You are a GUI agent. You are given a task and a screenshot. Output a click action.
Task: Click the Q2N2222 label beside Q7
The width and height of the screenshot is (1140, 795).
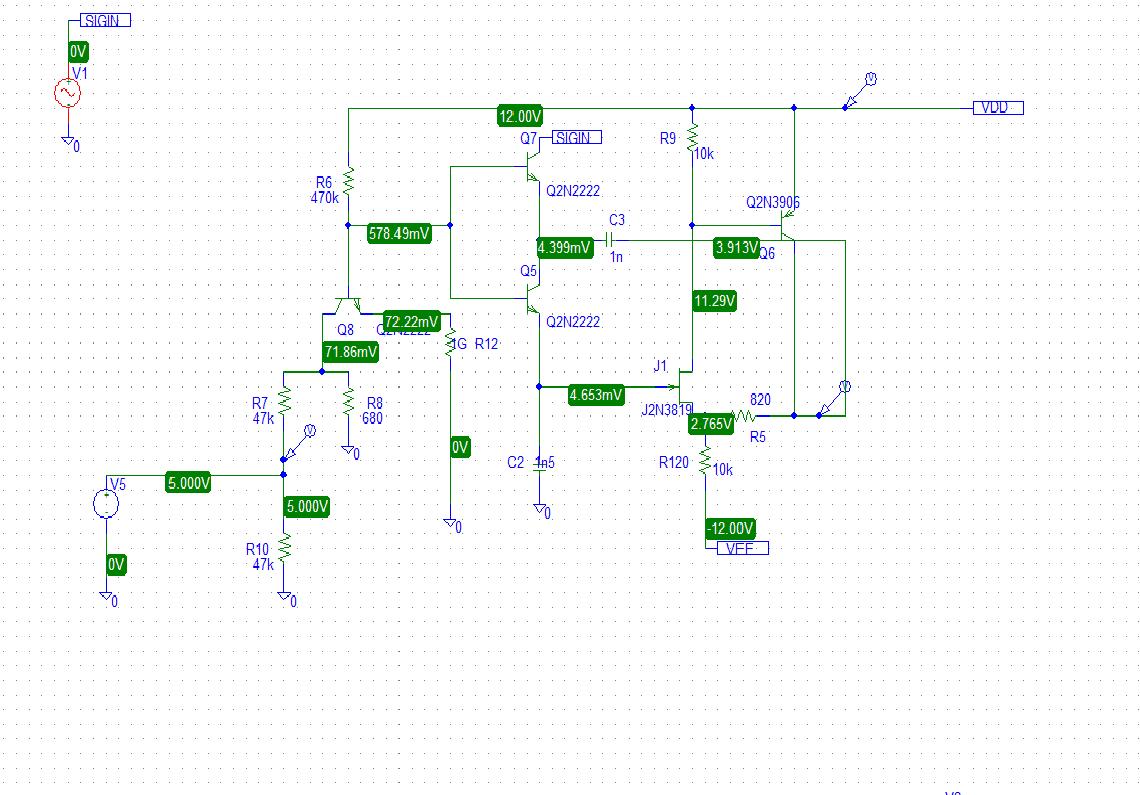click(x=573, y=191)
